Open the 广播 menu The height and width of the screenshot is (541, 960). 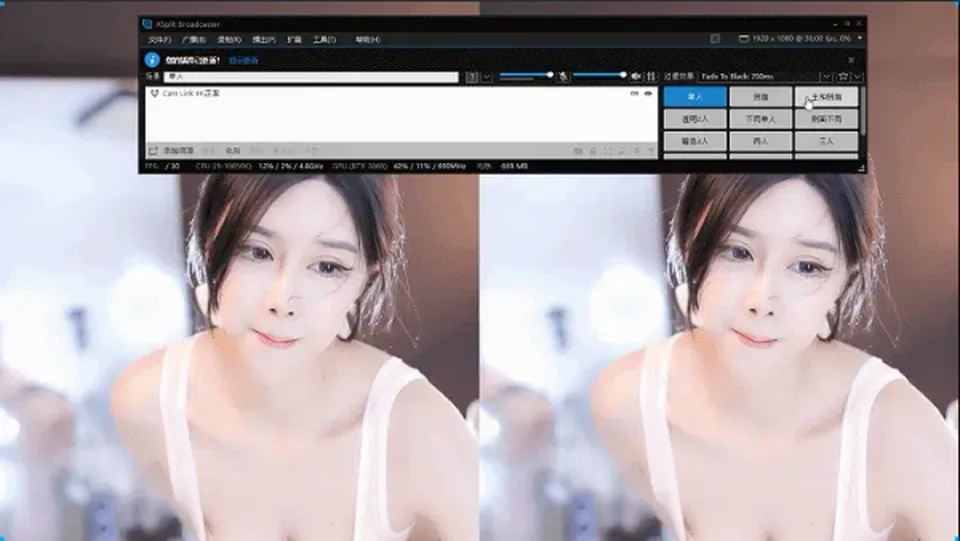point(193,39)
